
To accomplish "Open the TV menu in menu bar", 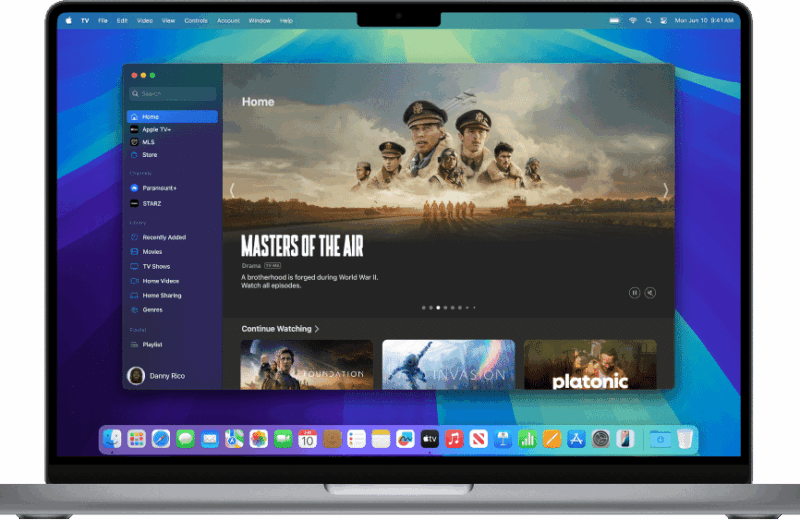I will (x=85, y=21).
